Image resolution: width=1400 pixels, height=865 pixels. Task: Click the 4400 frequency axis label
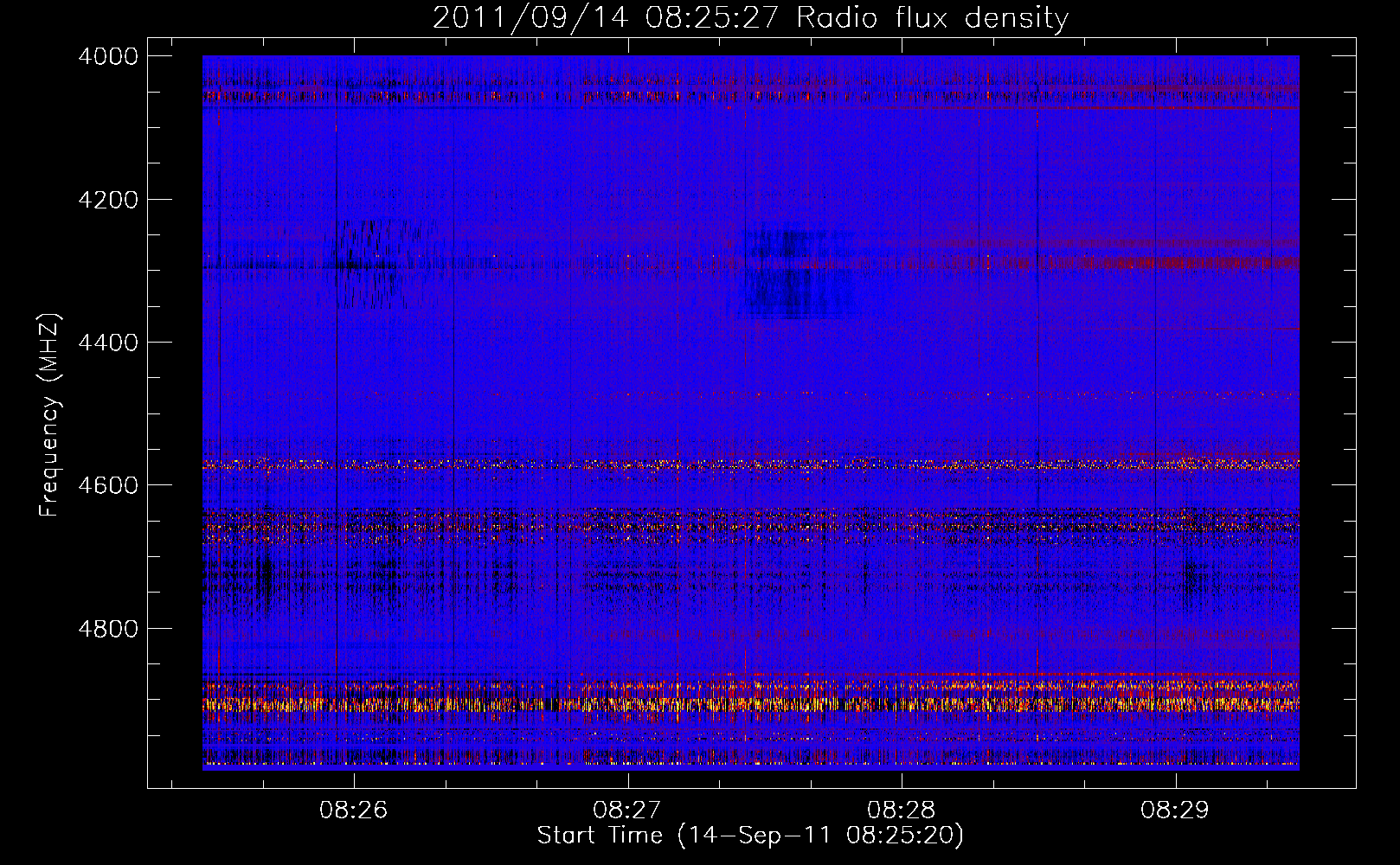(x=108, y=343)
